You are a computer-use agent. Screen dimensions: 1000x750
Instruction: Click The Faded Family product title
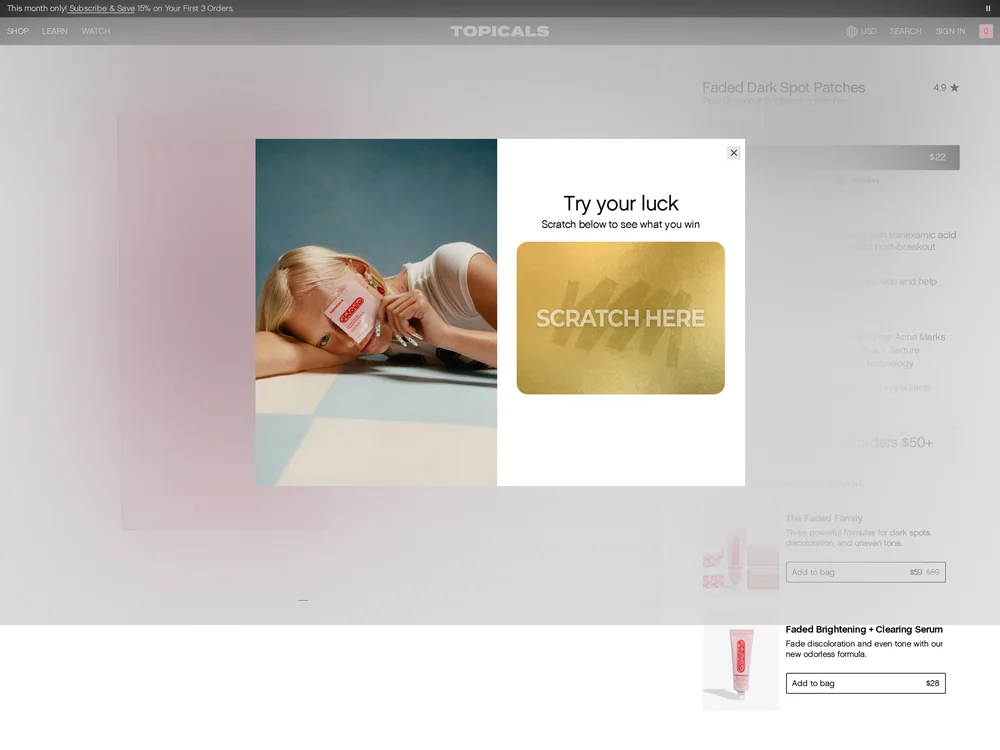tap(824, 518)
